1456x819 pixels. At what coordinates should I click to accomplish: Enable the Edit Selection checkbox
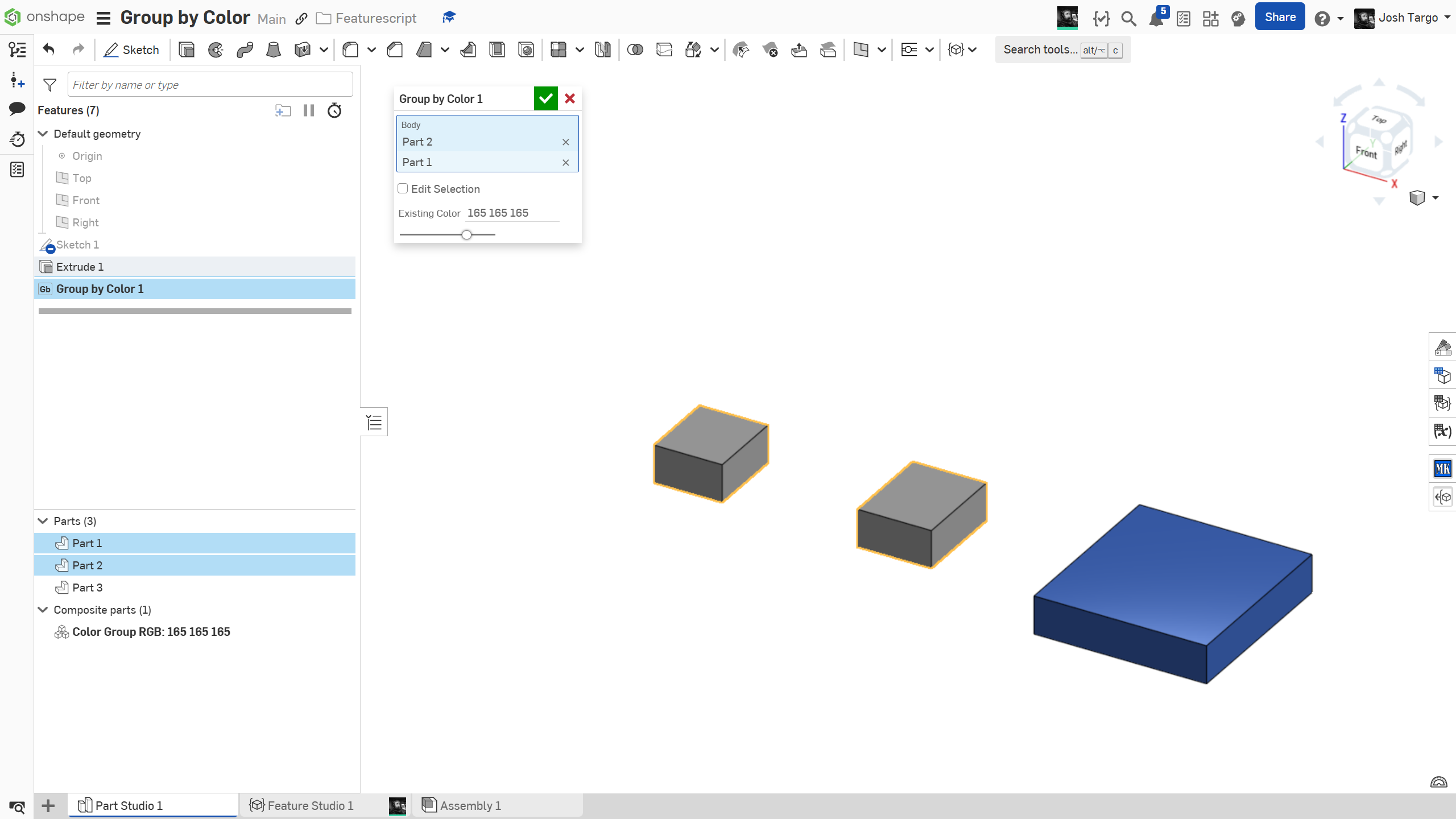[403, 188]
